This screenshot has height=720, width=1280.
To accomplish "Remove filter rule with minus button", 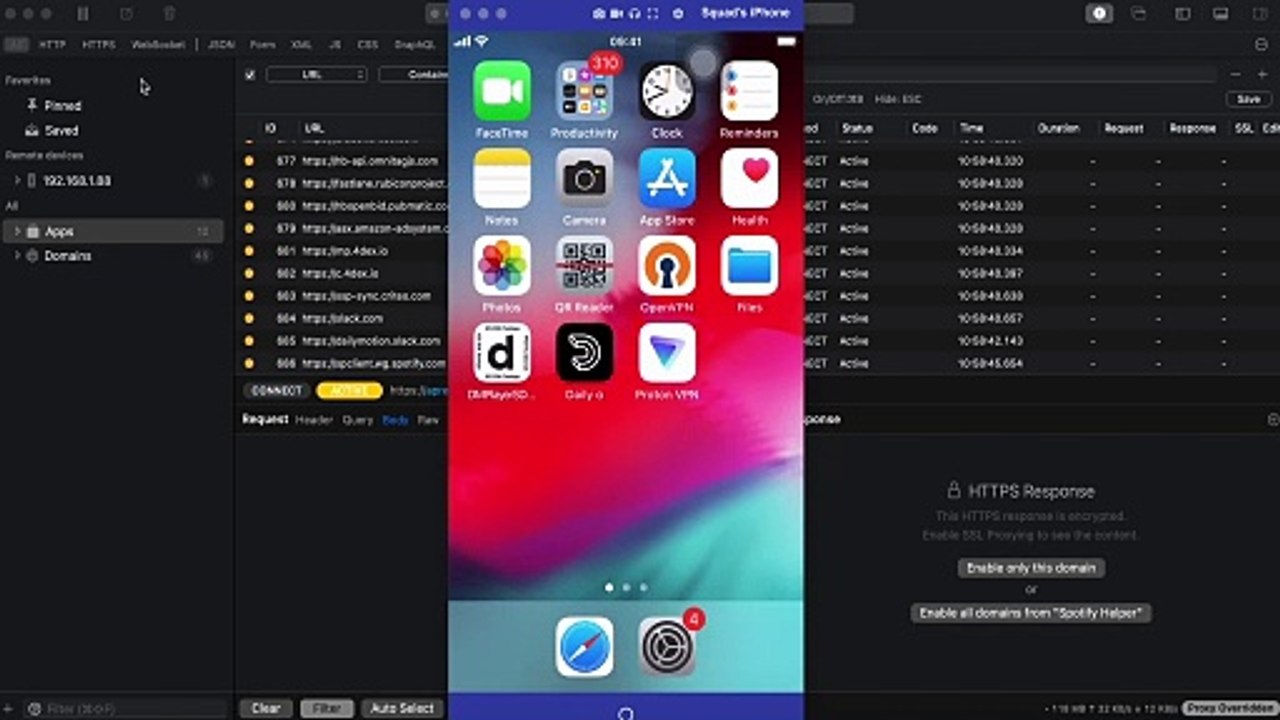I will 1236,75.
